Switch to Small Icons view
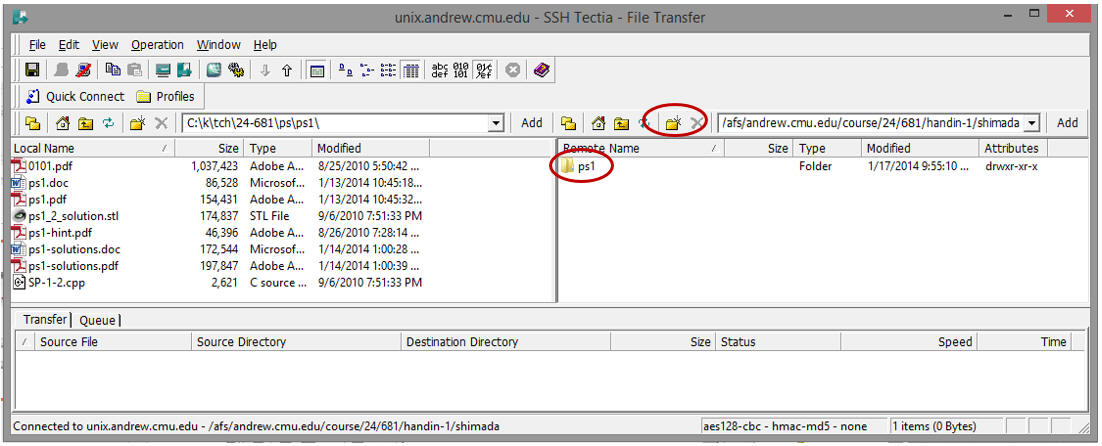The width and height of the screenshot is (1102, 446). point(367,70)
